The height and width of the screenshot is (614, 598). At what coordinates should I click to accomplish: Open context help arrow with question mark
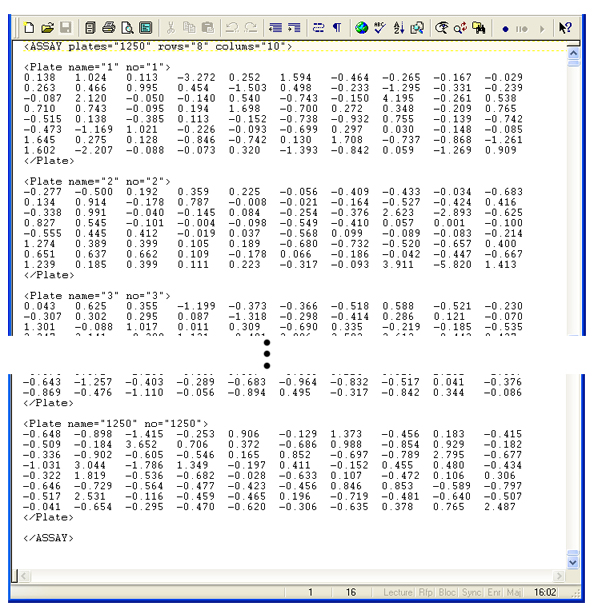coord(565,28)
